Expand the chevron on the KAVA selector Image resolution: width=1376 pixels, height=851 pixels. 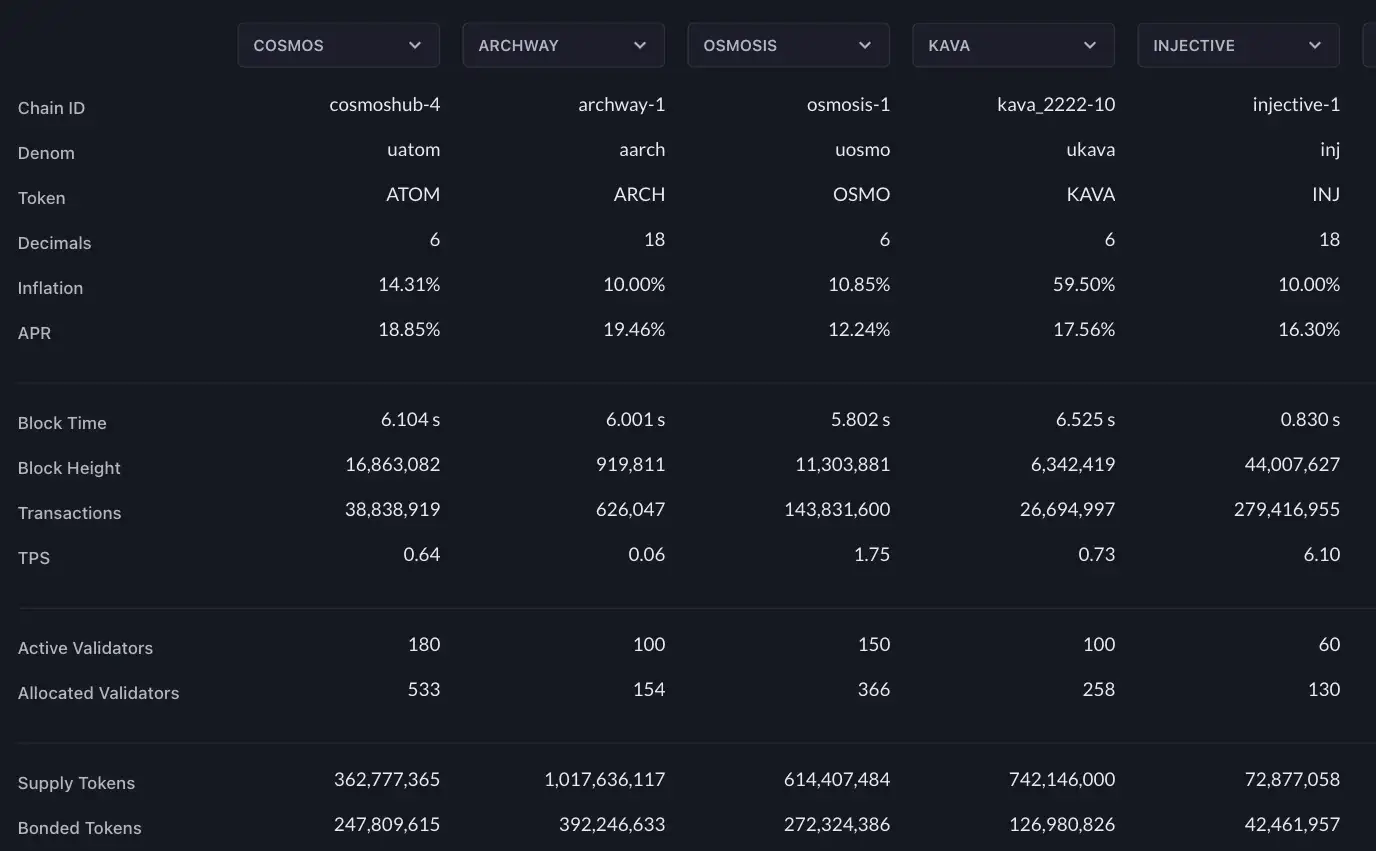point(1090,45)
